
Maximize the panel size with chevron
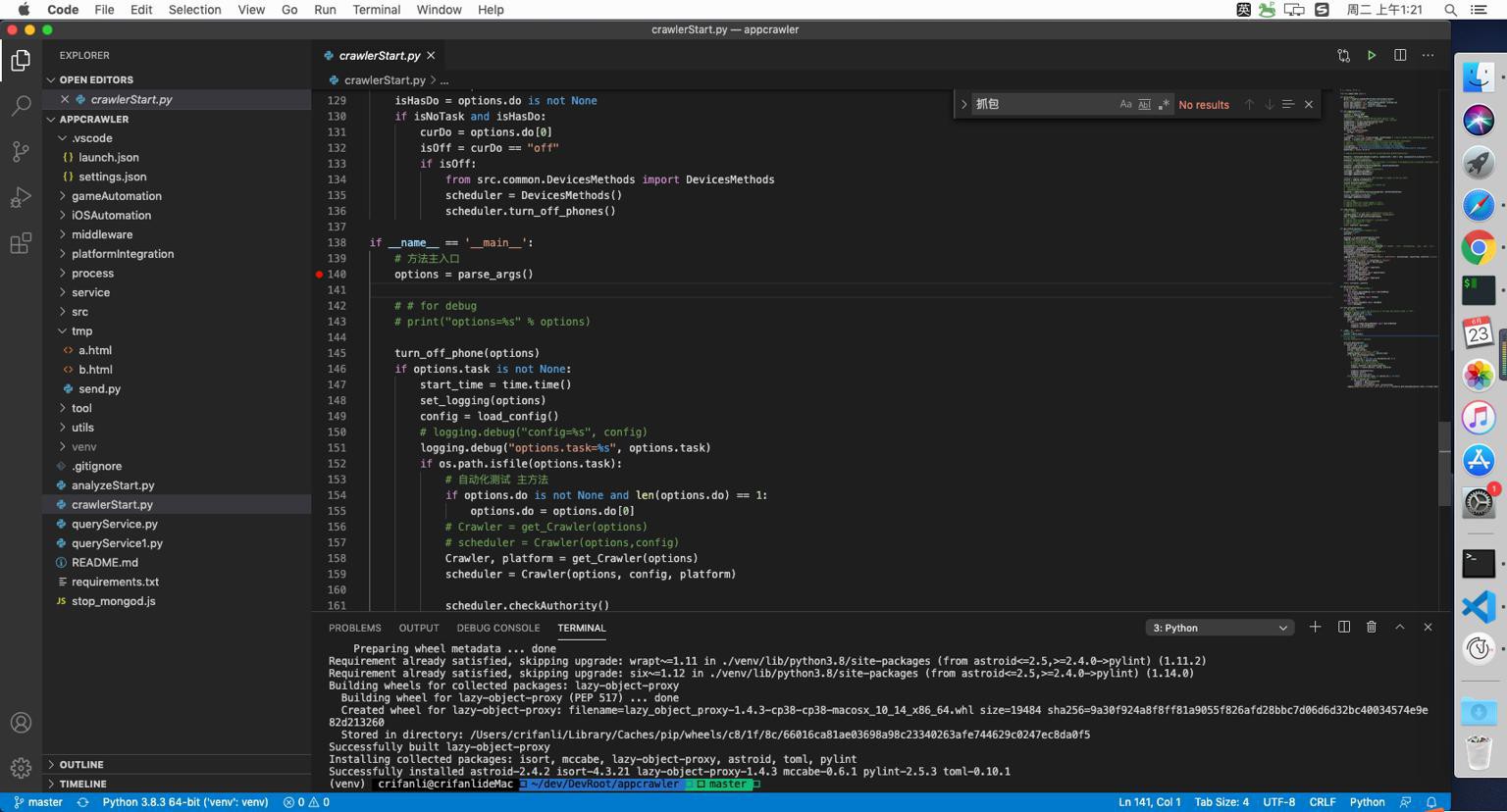click(x=1400, y=628)
